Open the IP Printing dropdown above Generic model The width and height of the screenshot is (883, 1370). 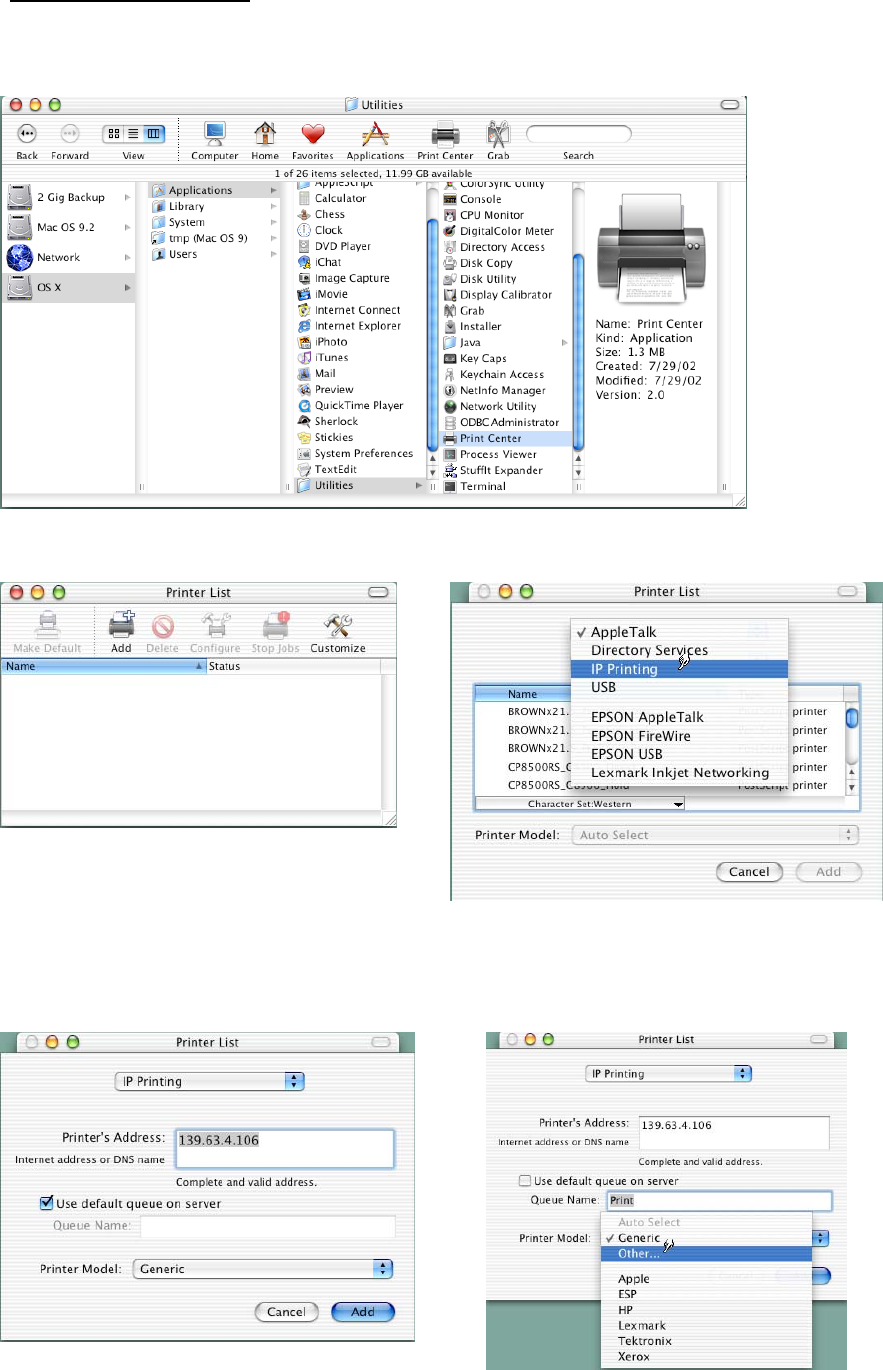[208, 1081]
